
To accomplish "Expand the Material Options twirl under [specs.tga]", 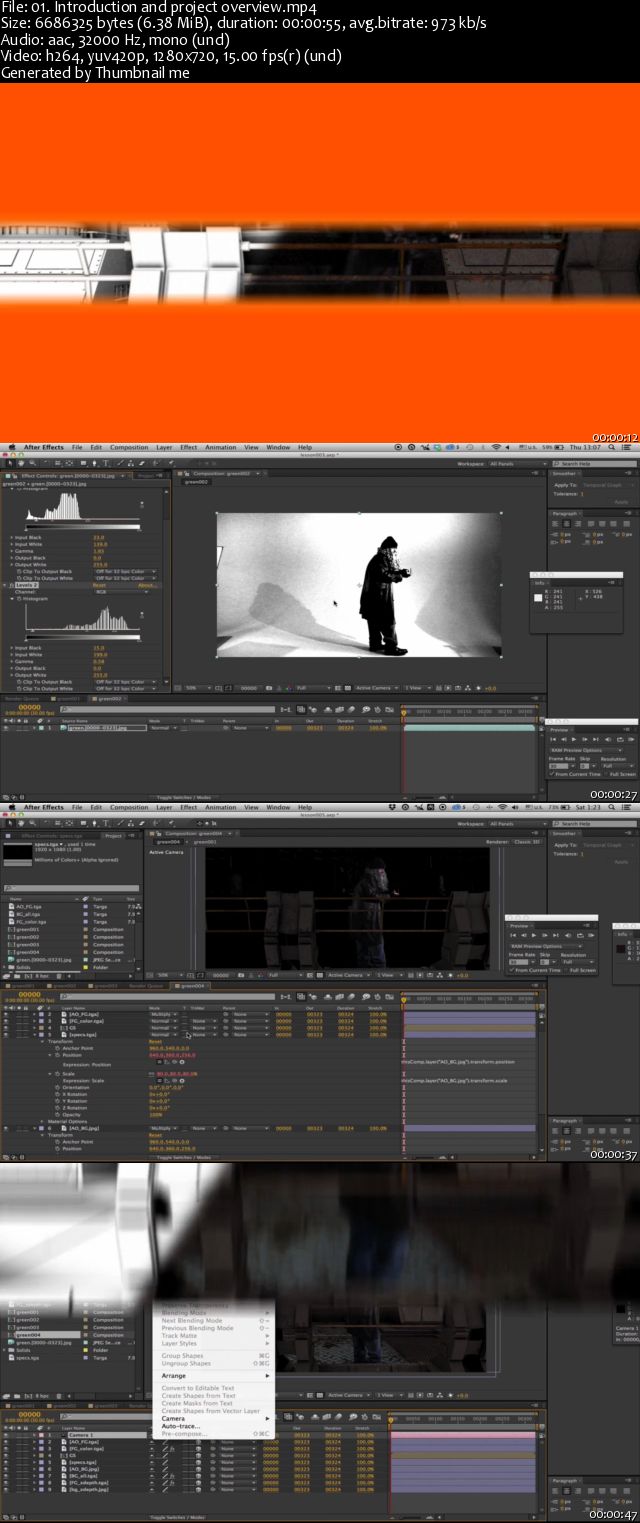I will [x=43, y=1121].
